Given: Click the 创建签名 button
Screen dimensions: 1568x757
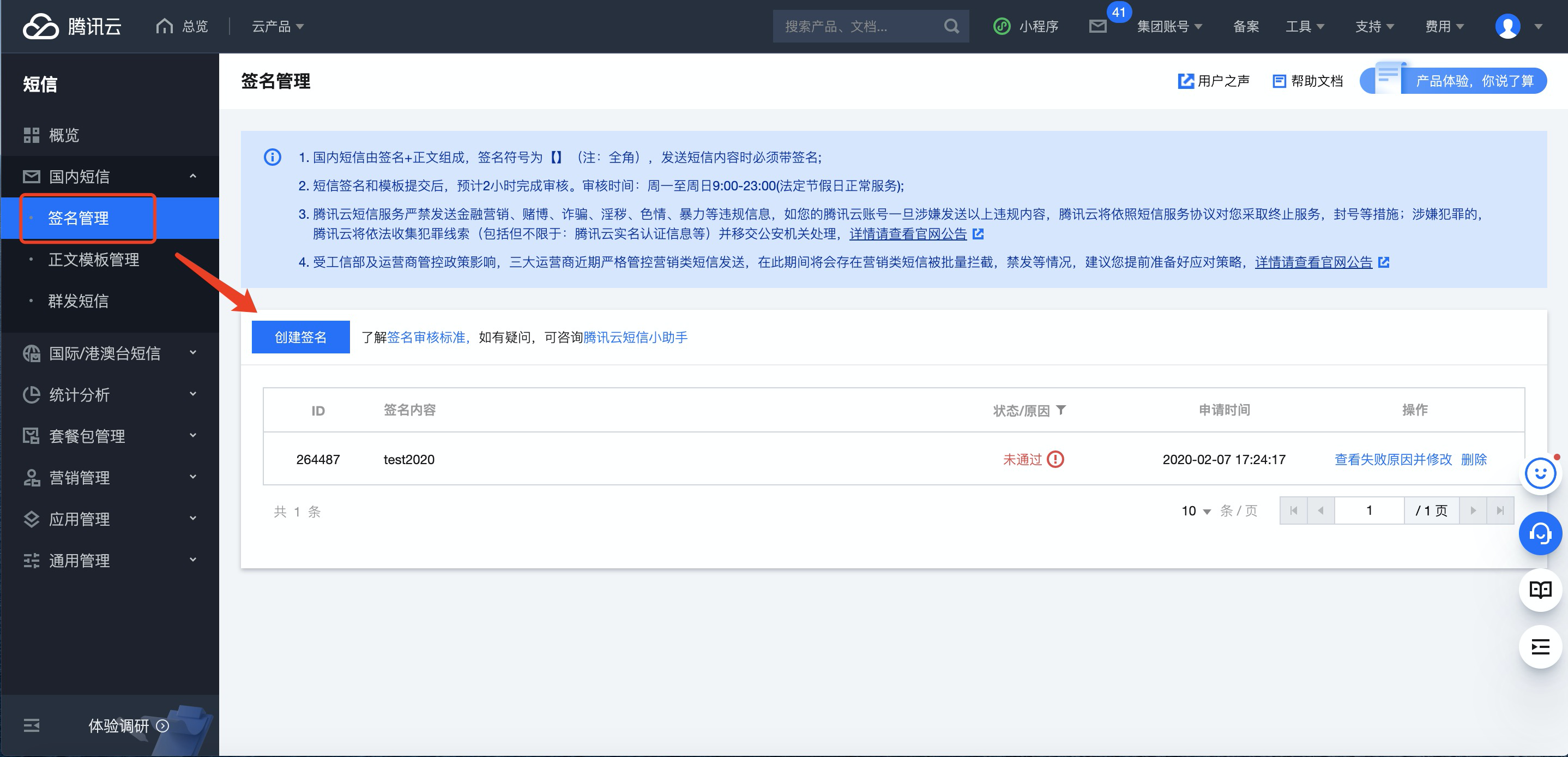Looking at the screenshot, I should (x=301, y=337).
